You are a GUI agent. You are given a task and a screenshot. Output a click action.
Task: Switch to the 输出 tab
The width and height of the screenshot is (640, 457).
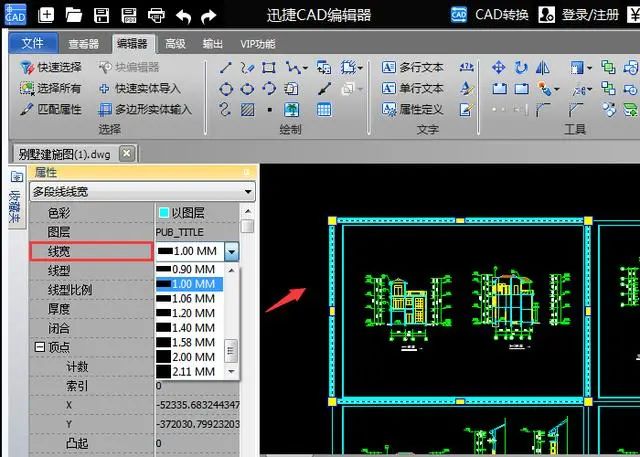point(213,44)
